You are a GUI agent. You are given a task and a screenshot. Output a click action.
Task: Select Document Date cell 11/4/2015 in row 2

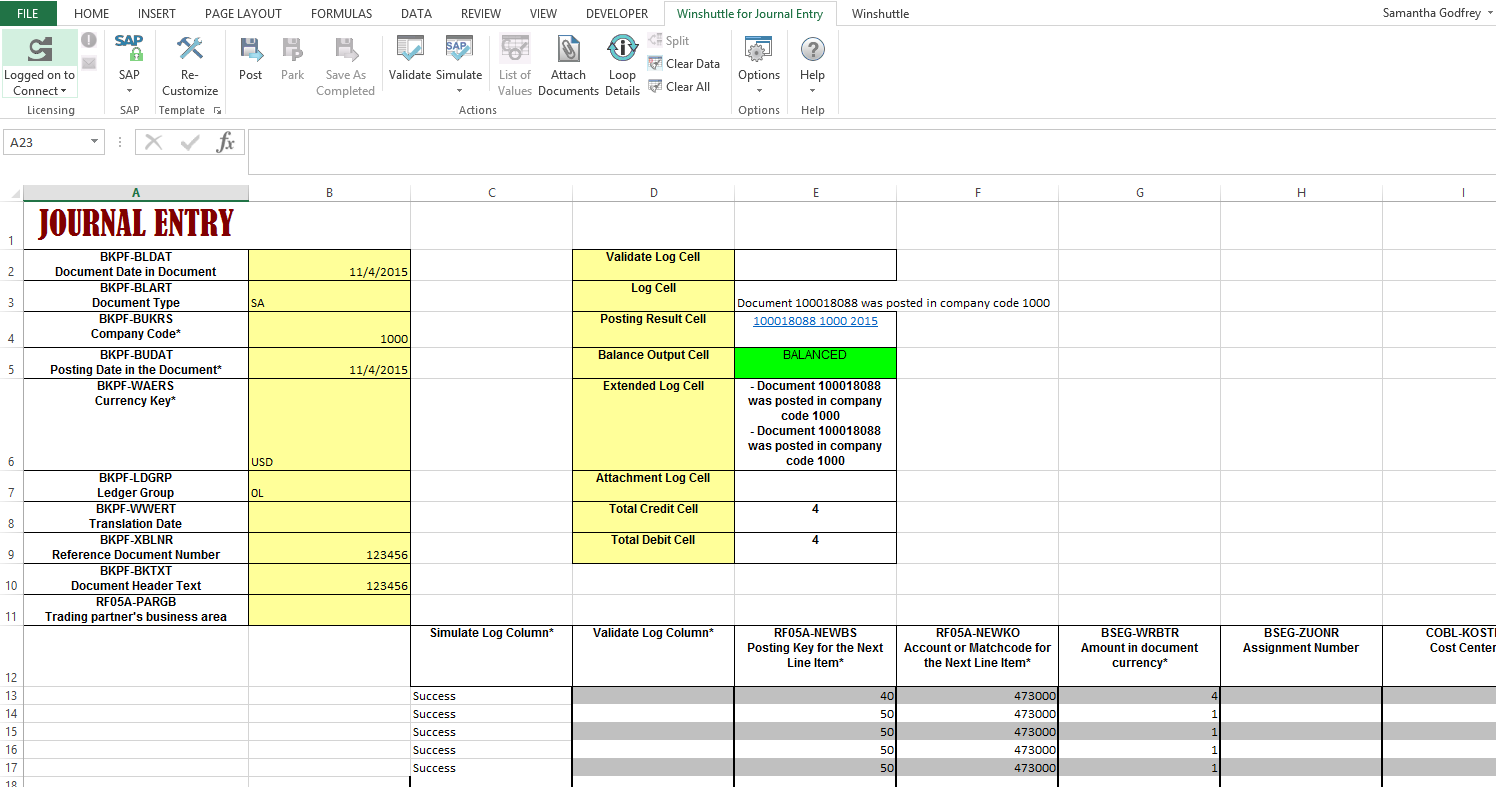329,265
